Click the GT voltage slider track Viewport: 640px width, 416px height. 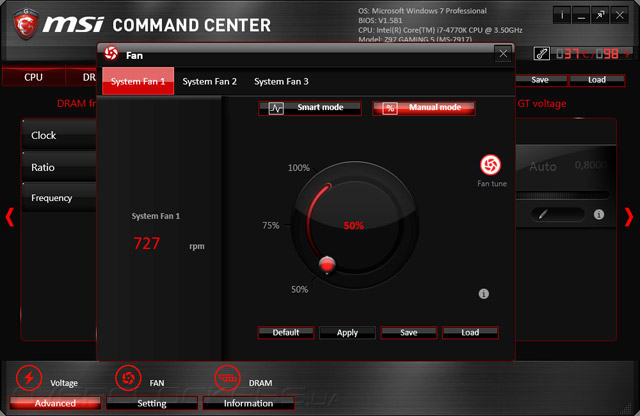point(562,195)
